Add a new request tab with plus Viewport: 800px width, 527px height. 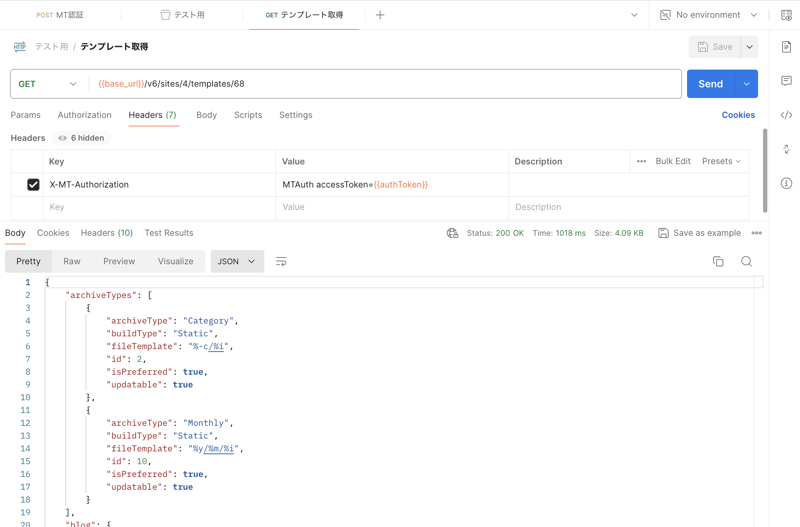click(380, 15)
